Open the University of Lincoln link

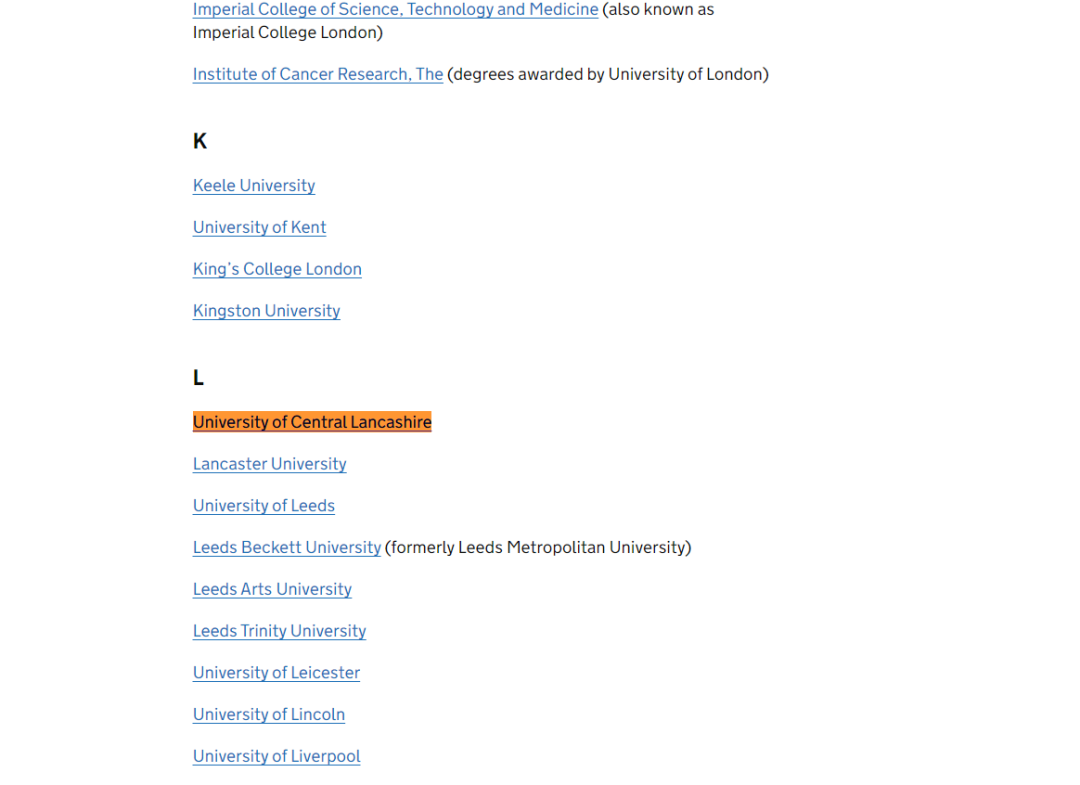click(268, 715)
